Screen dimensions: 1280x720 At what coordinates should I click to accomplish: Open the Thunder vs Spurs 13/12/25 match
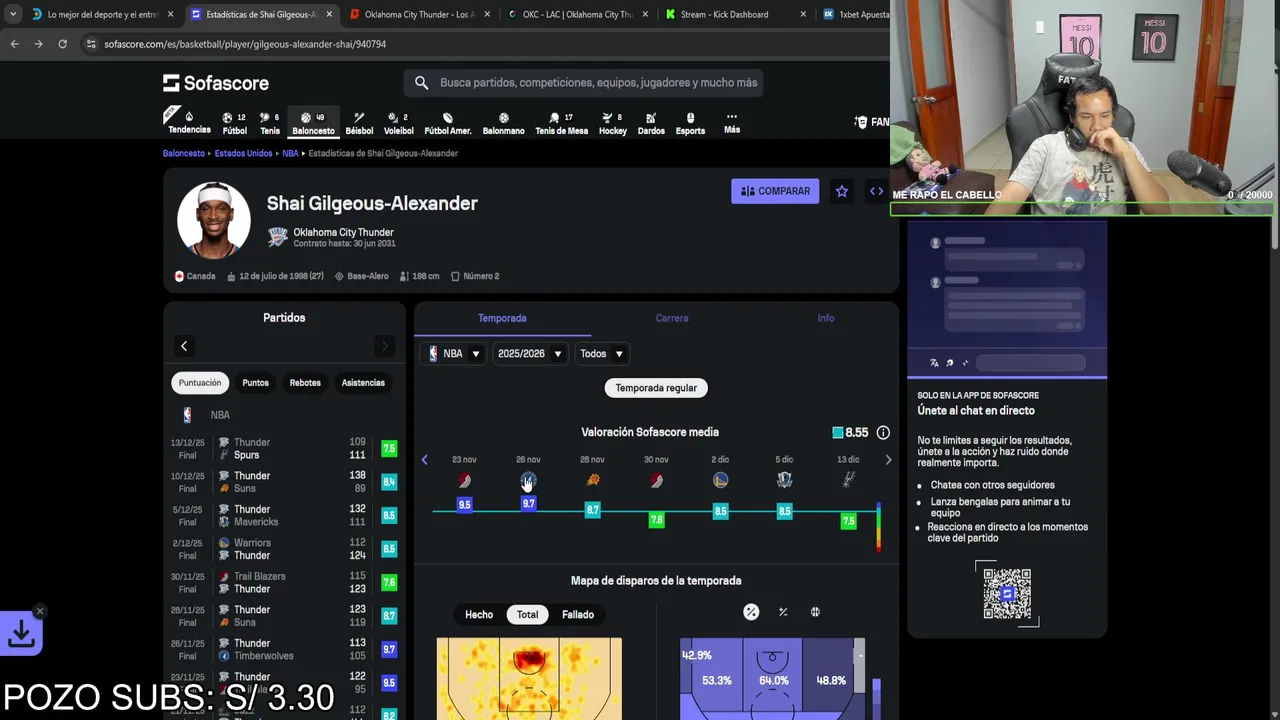(285, 448)
